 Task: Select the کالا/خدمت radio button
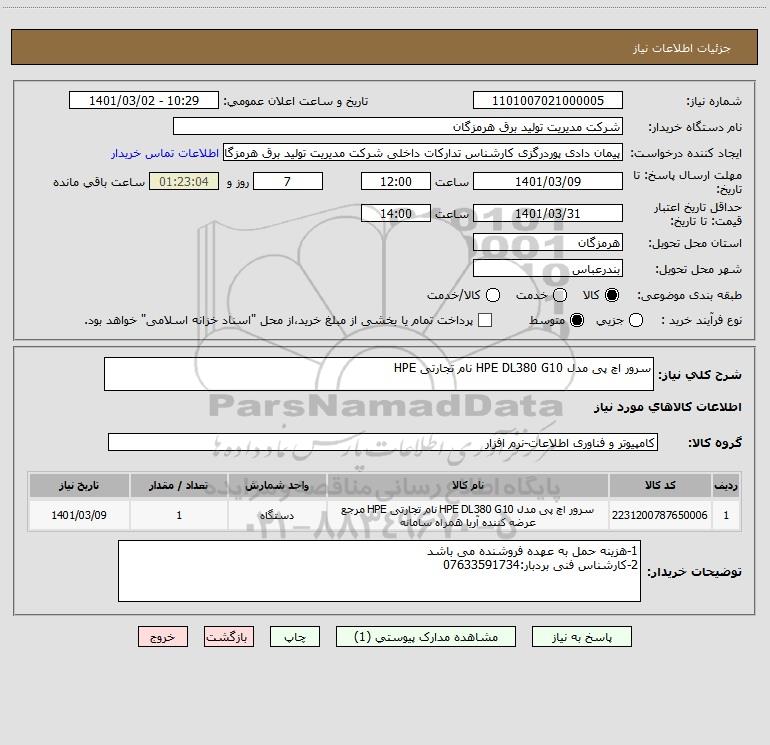pos(493,295)
